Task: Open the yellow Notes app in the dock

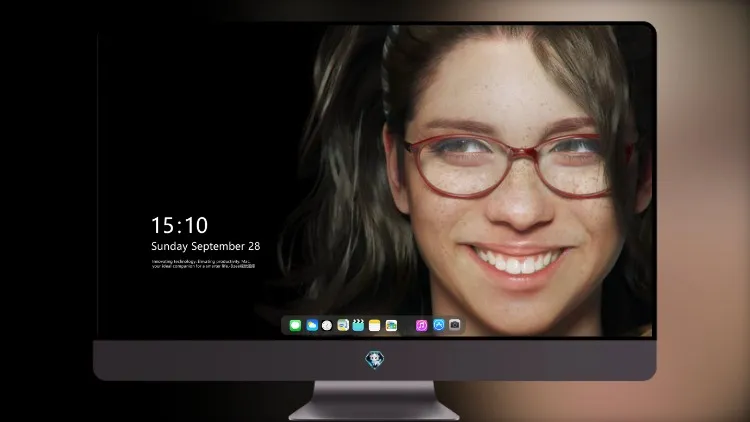Action: [375, 325]
